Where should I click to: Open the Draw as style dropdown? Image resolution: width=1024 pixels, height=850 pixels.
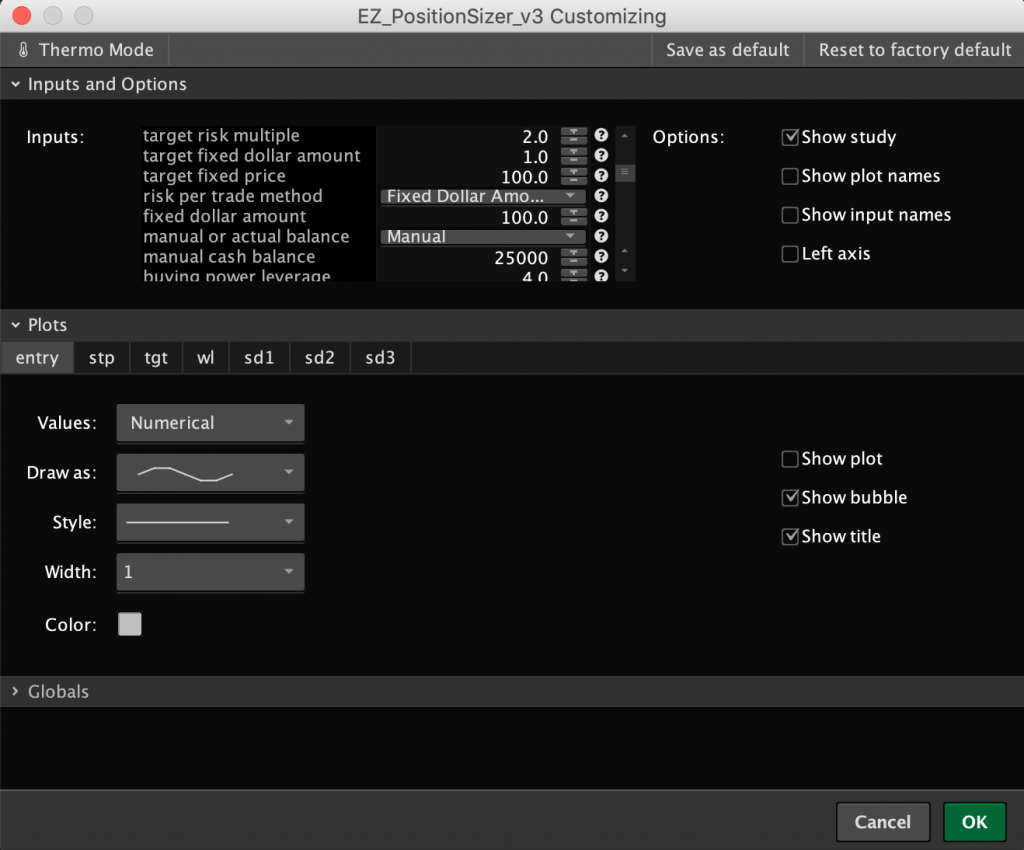210,472
